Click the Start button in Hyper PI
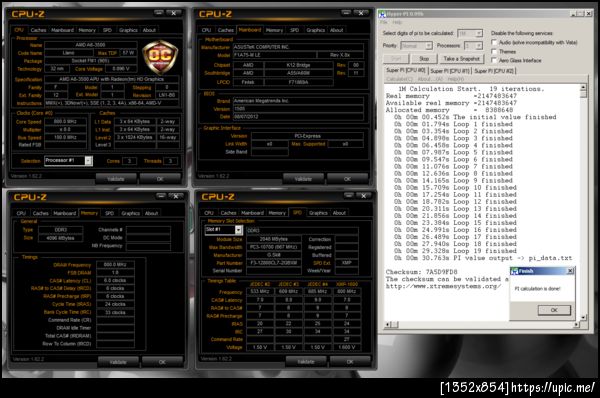This screenshot has height=398, width=600. coord(396,59)
